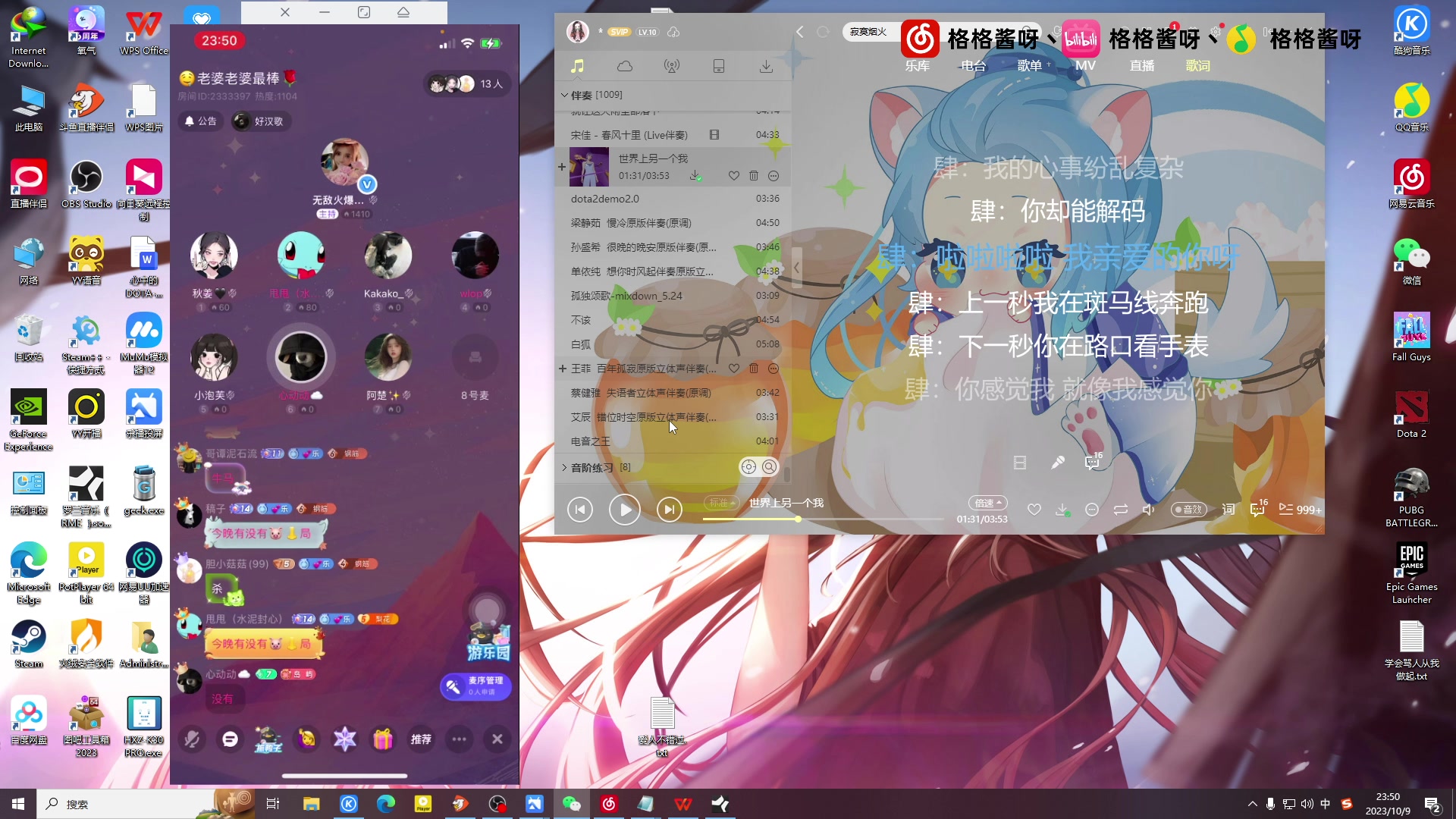Open host 无敌火爆 avatar

(345, 163)
